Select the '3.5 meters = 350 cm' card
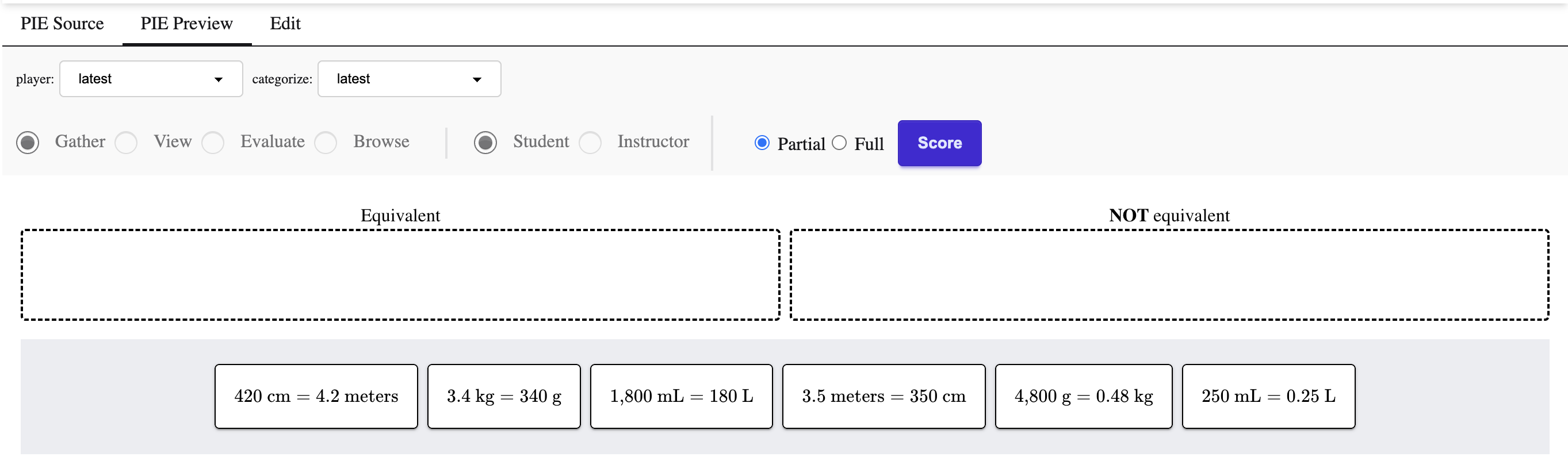1568x468 pixels. pyautogui.click(x=884, y=396)
